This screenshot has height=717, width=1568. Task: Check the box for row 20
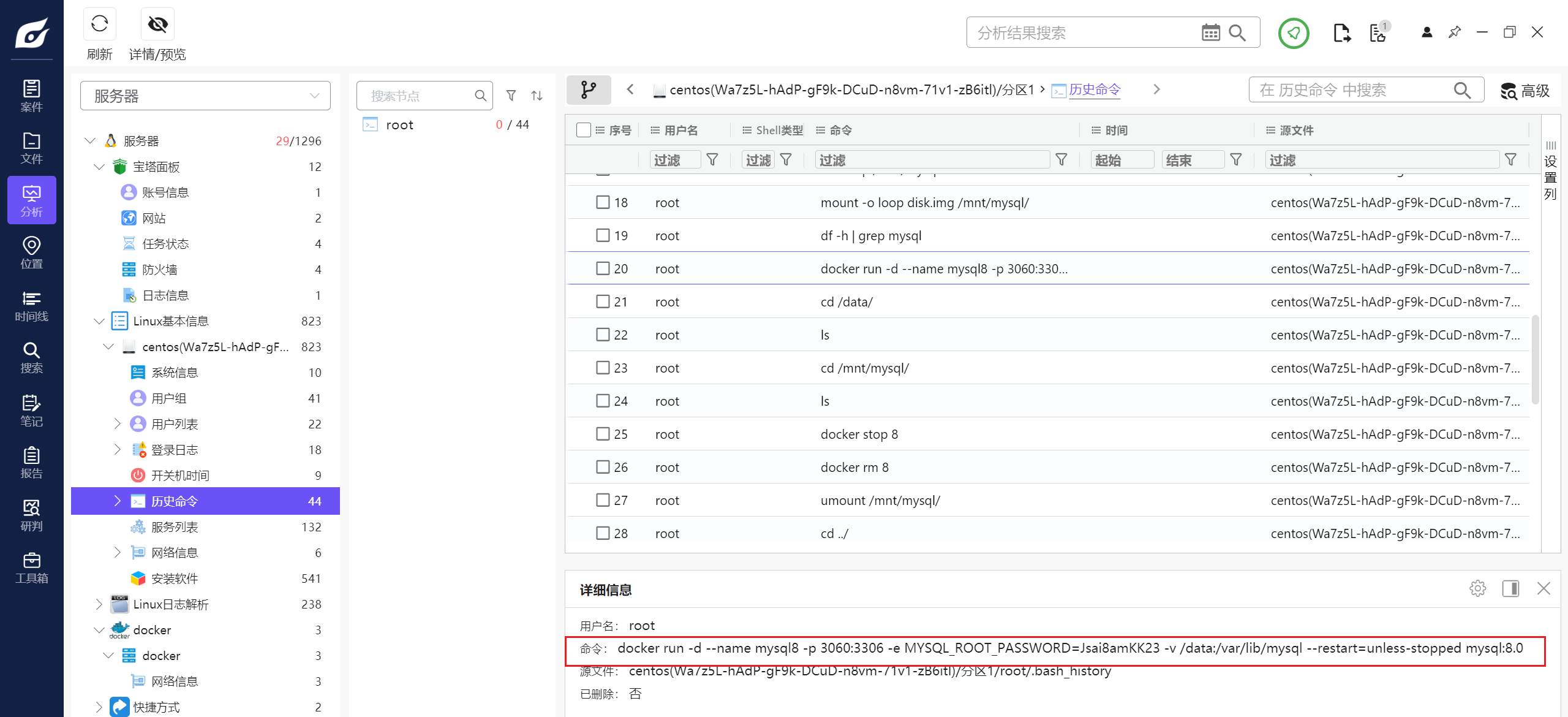point(603,268)
